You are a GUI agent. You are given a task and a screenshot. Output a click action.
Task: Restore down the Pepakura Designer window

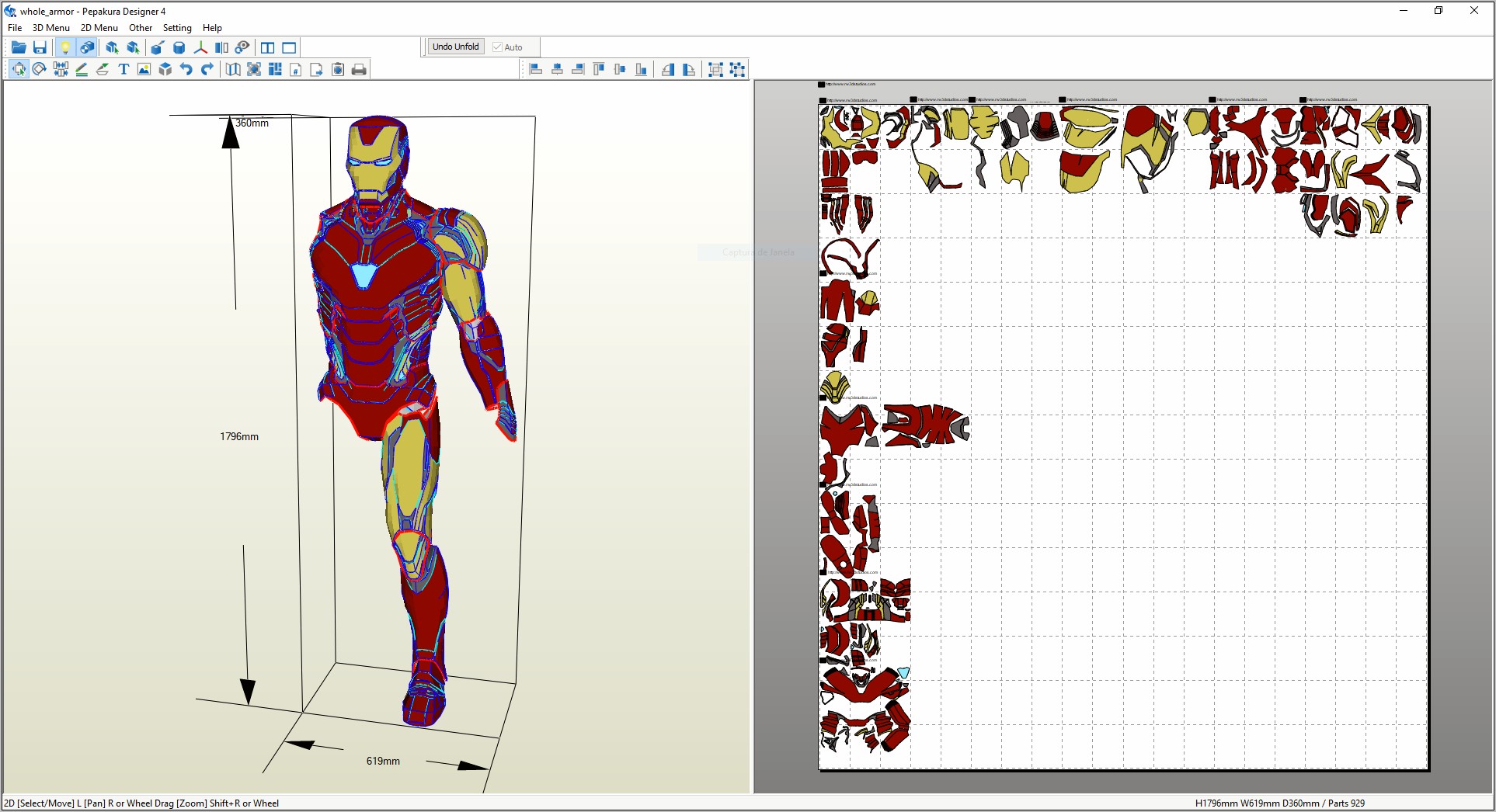pos(1439,11)
